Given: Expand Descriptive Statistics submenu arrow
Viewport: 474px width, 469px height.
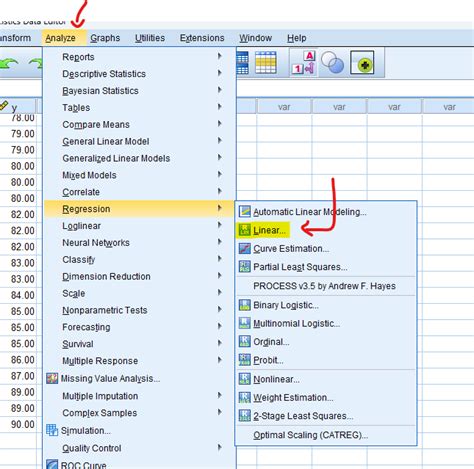Looking at the screenshot, I should pos(219,73).
